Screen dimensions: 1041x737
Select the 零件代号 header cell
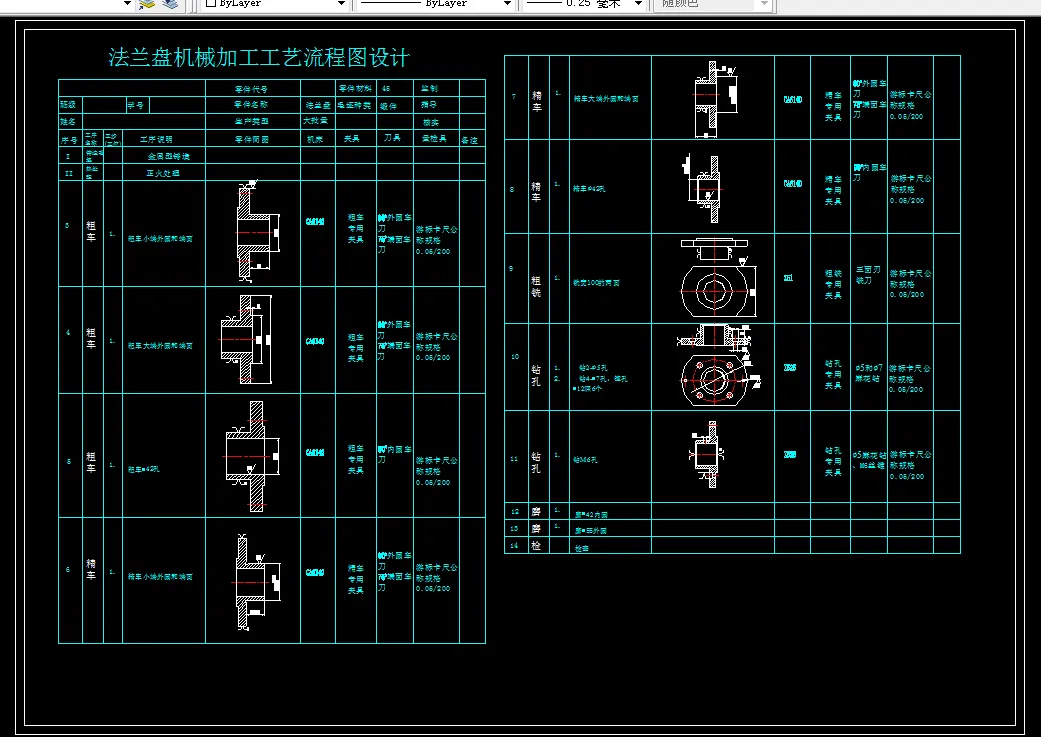pos(251,89)
